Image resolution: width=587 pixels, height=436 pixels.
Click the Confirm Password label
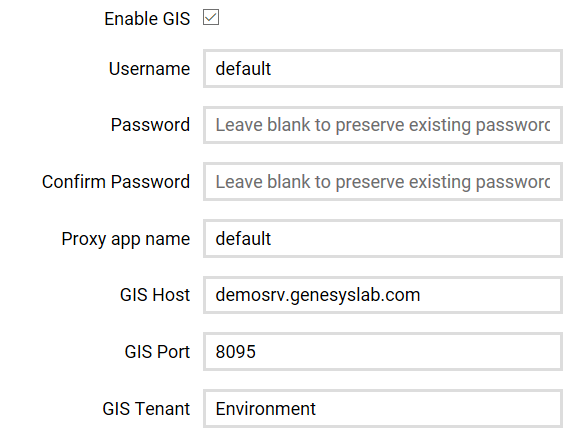[x=116, y=182]
